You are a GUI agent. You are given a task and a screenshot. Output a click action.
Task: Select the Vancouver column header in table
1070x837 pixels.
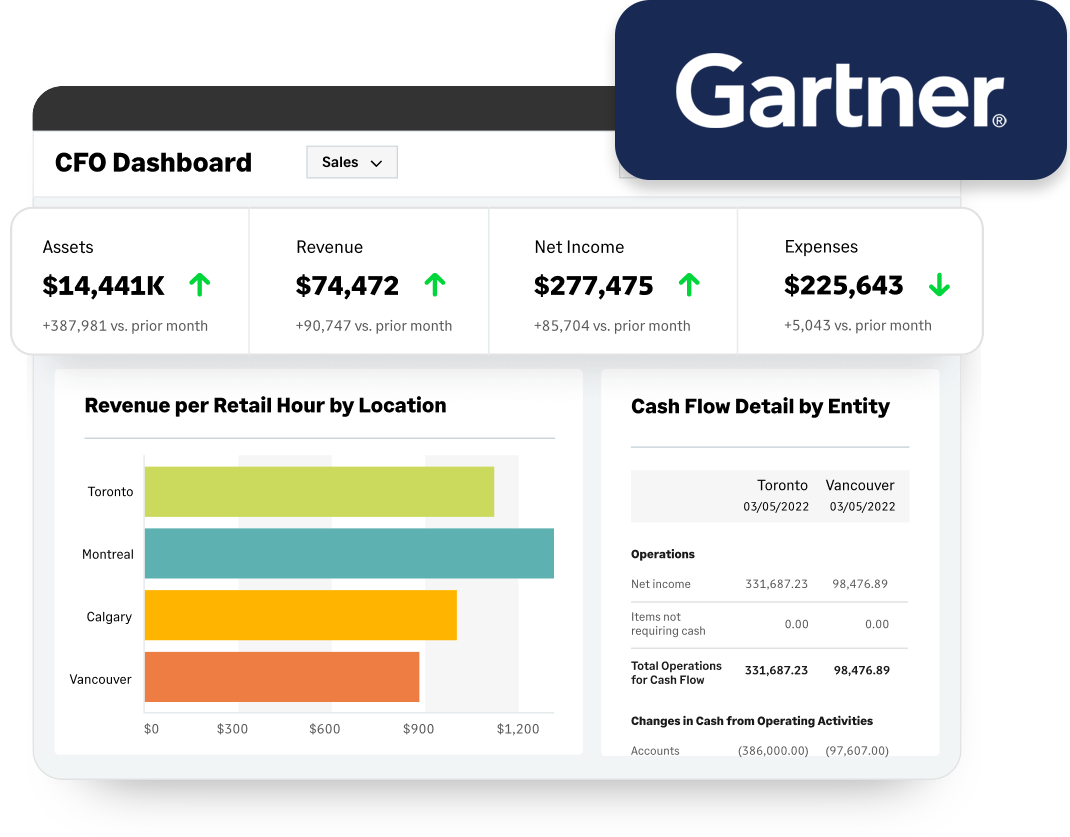(860, 485)
